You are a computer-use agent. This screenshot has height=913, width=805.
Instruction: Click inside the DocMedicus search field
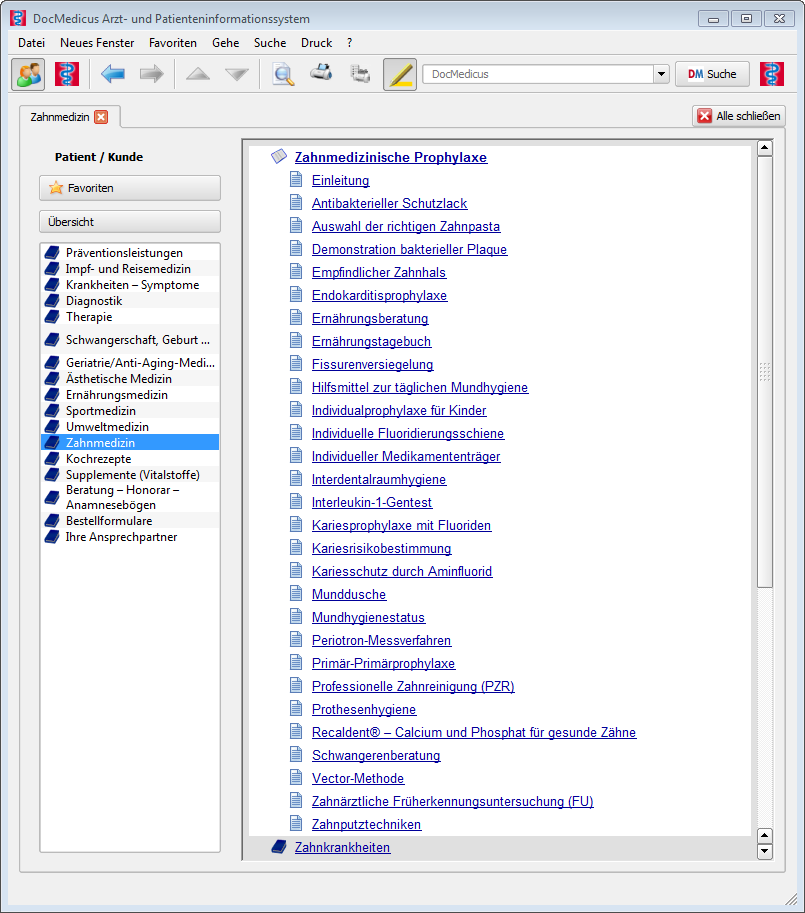pos(538,74)
